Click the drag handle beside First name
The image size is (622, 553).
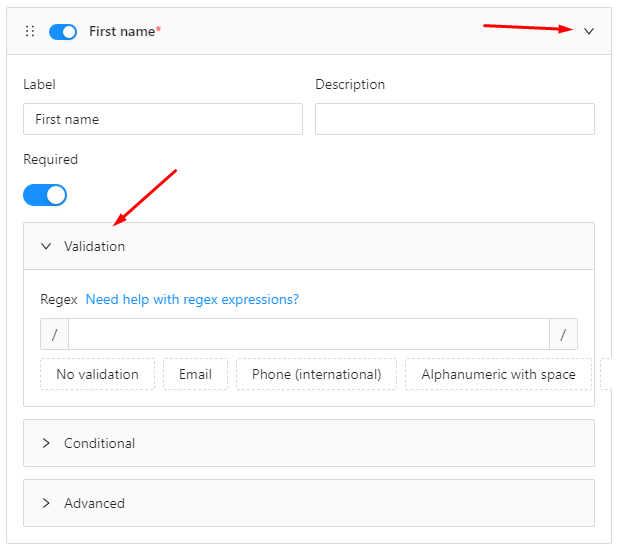[x=29, y=32]
